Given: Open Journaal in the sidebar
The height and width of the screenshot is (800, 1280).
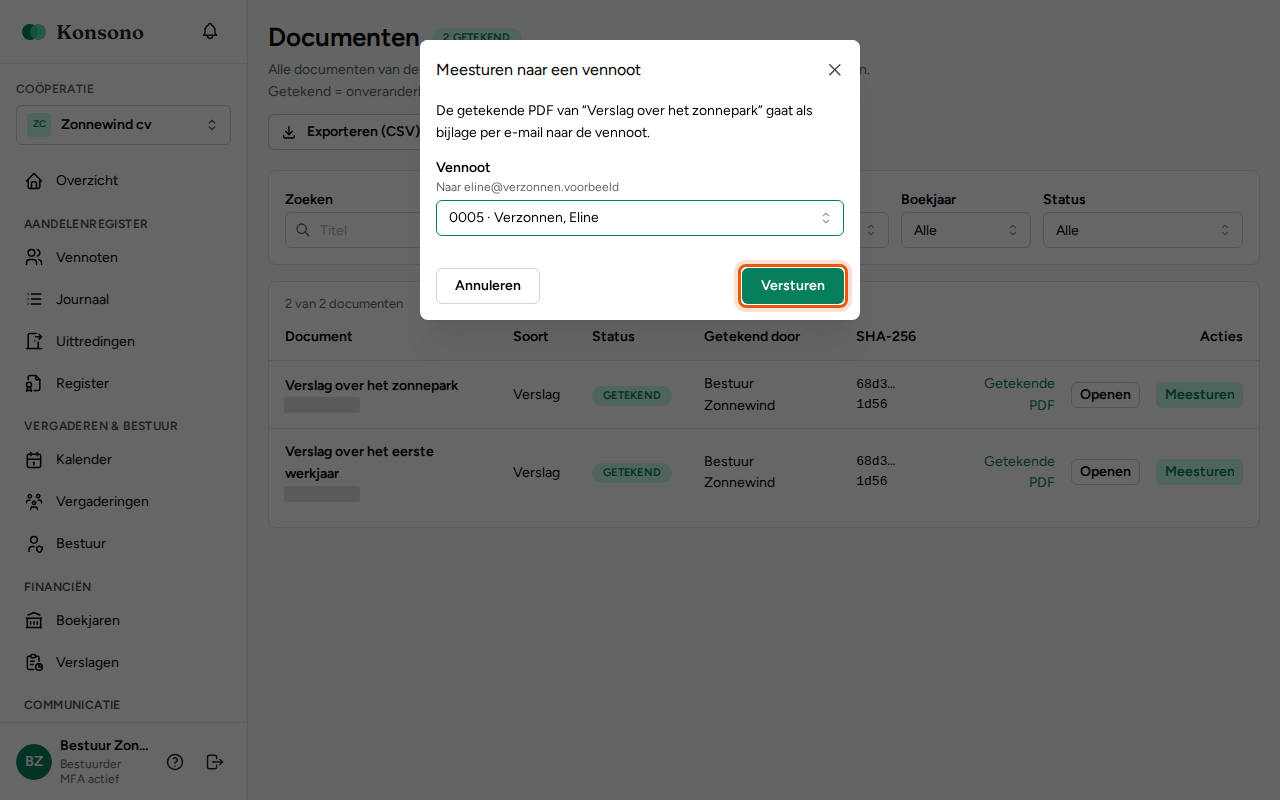Looking at the screenshot, I should tap(123, 299).
